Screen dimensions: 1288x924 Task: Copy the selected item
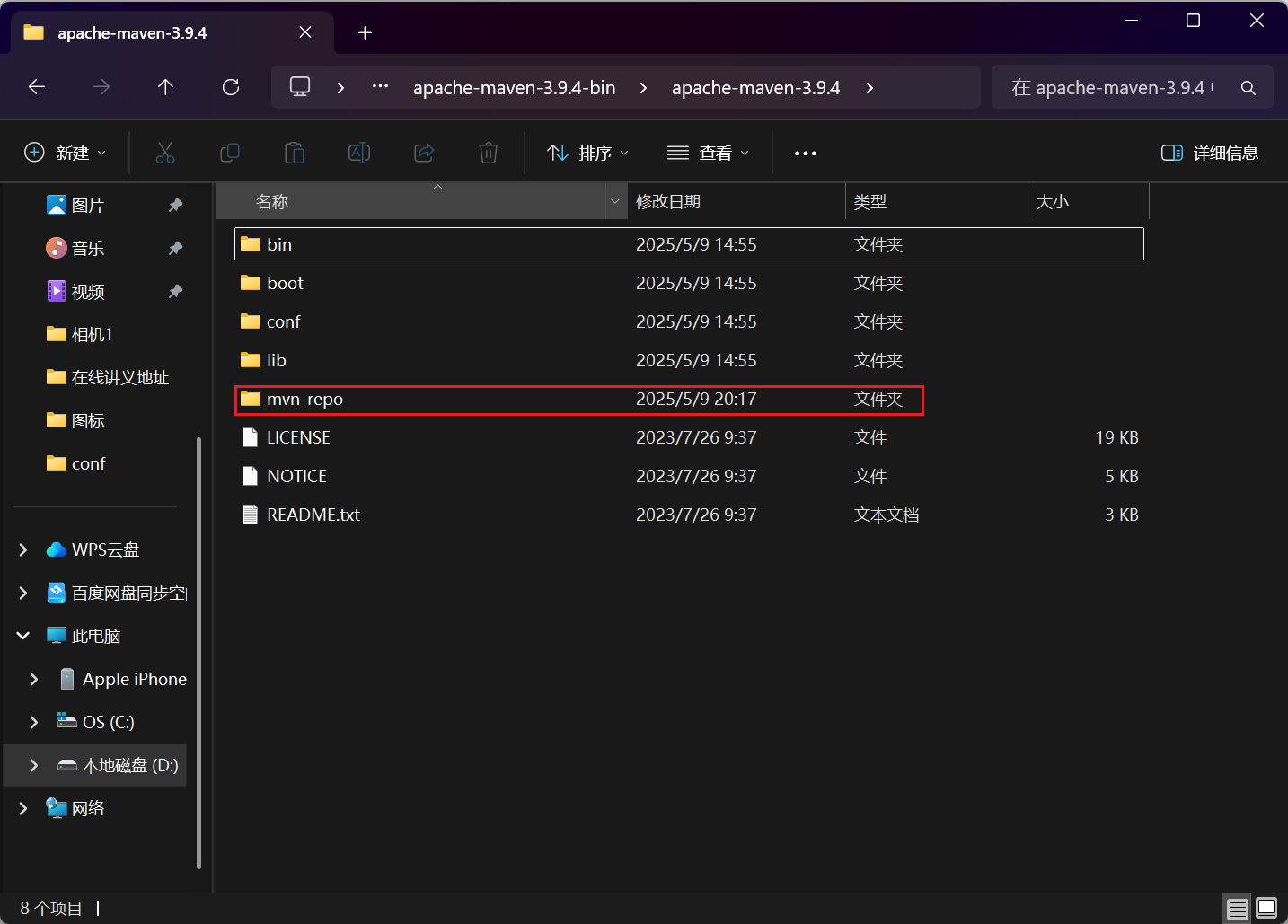230,154
